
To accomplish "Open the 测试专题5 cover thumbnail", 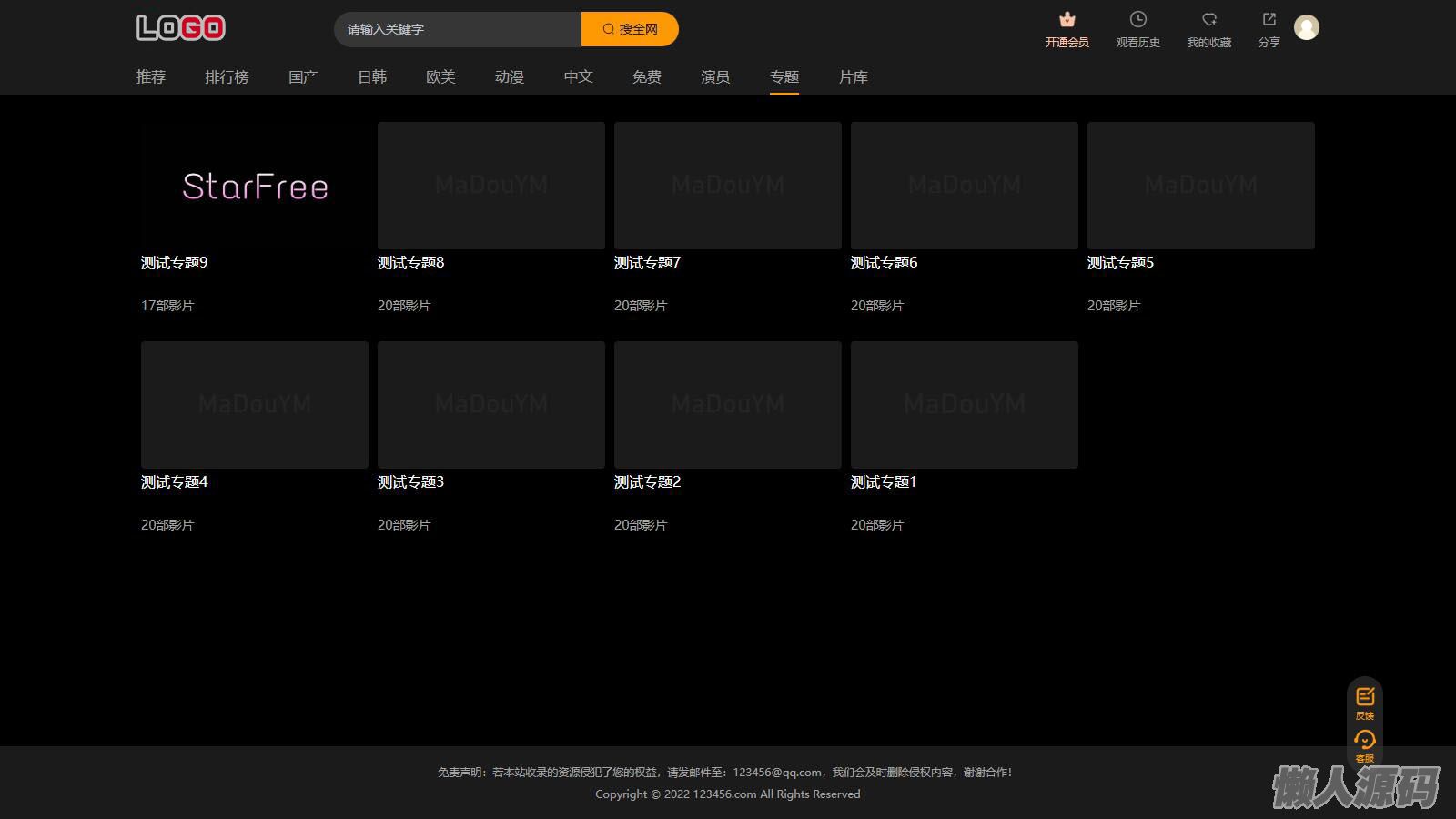I will click(1200, 186).
